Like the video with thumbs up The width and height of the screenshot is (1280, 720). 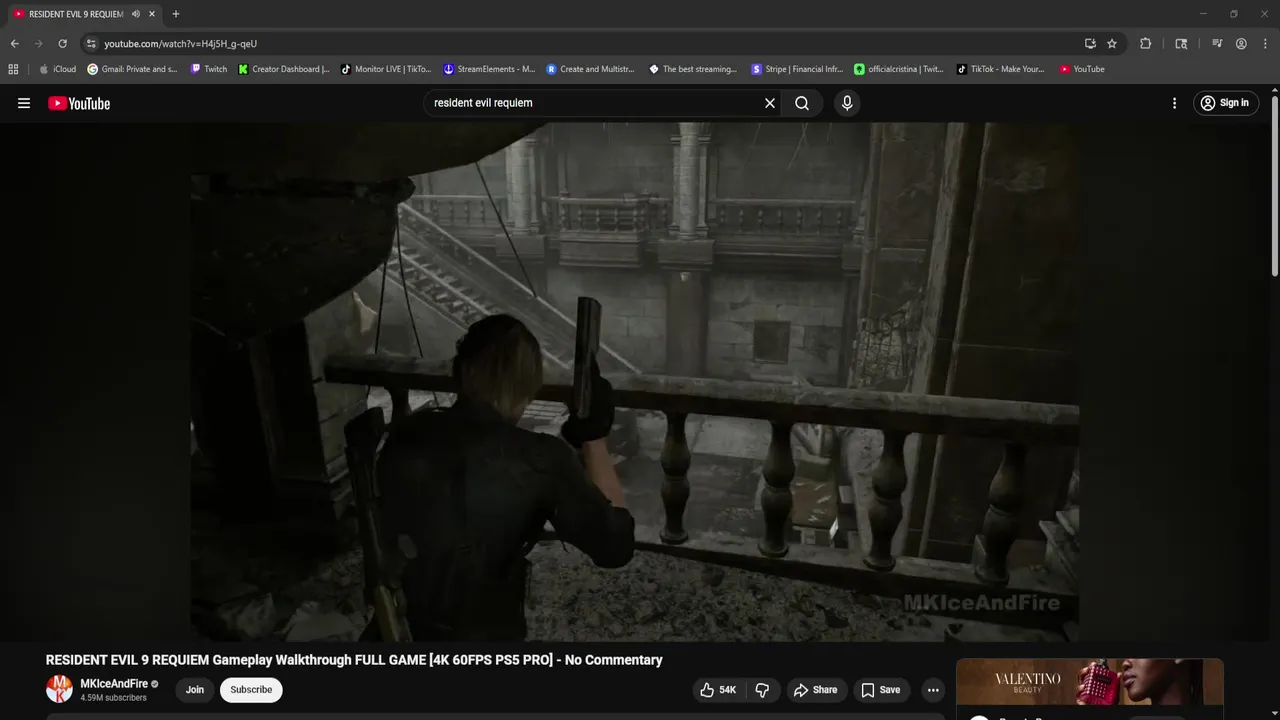point(720,690)
